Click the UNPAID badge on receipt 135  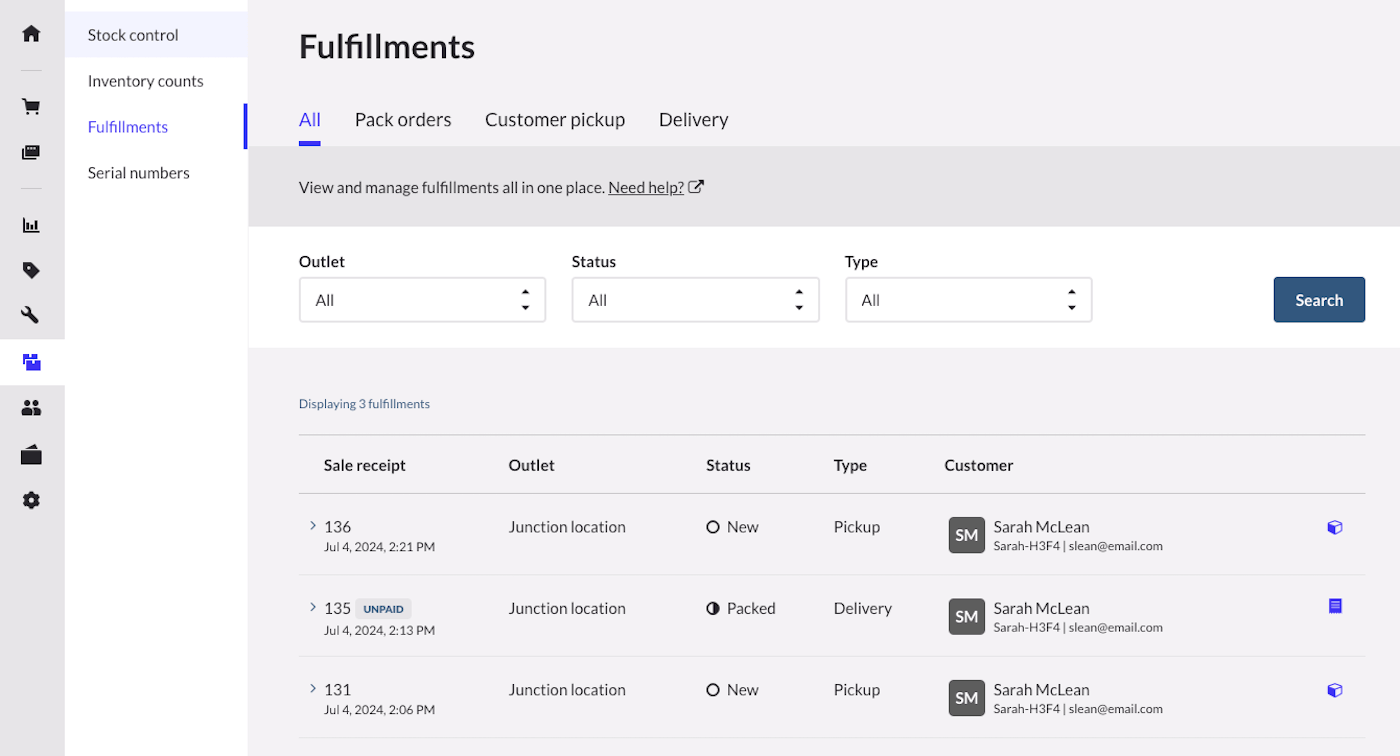[x=383, y=608]
